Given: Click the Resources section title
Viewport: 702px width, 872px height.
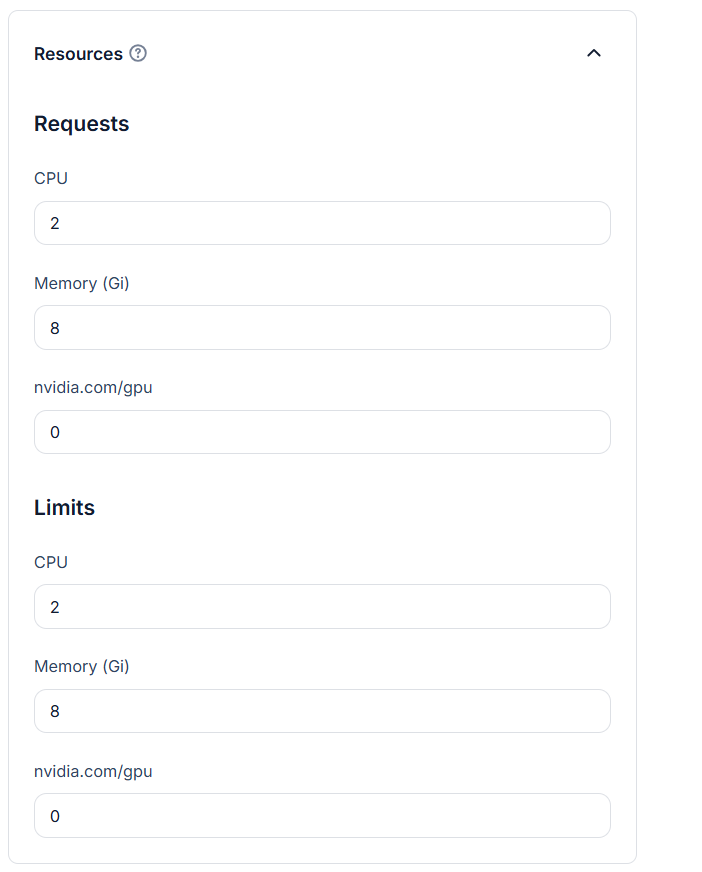Looking at the screenshot, I should coord(79,54).
